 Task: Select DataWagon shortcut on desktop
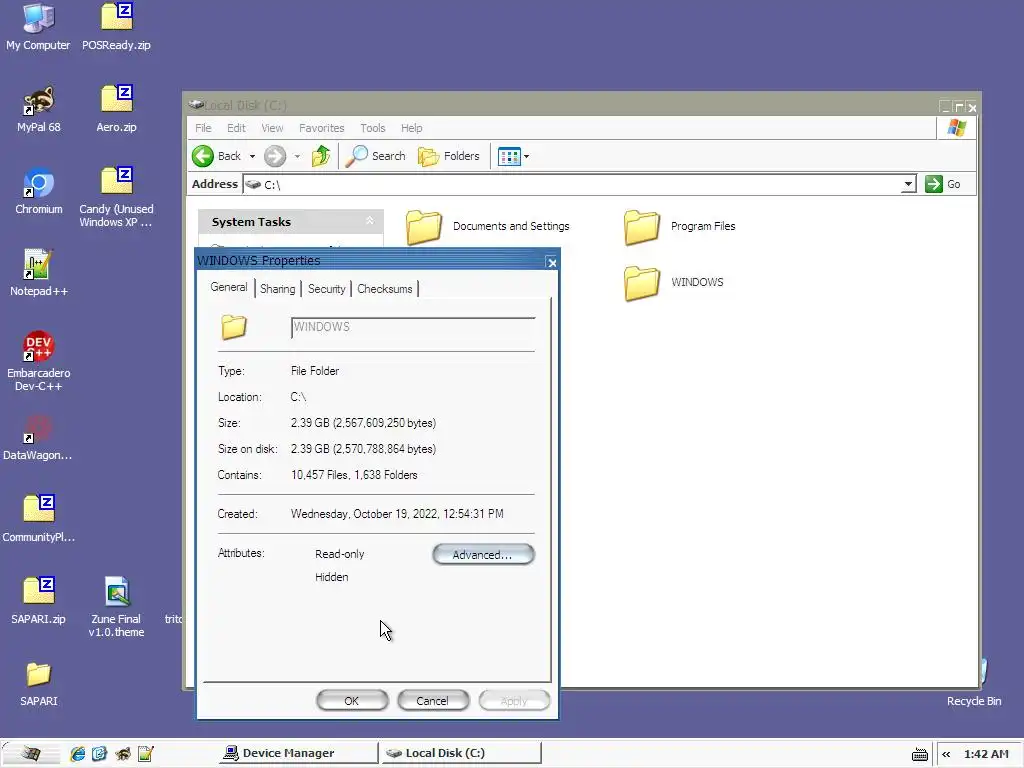[x=38, y=438]
